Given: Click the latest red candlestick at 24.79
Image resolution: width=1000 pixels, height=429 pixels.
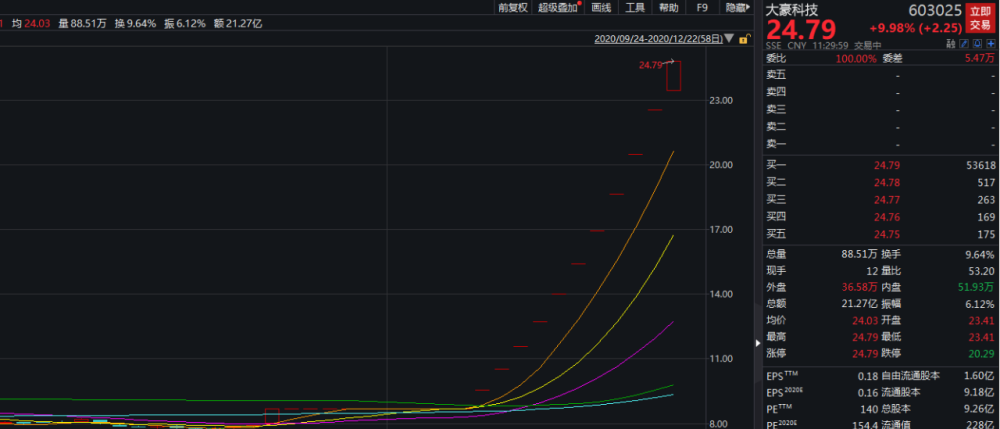Looking at the screenshot, I should pos(673,76).
